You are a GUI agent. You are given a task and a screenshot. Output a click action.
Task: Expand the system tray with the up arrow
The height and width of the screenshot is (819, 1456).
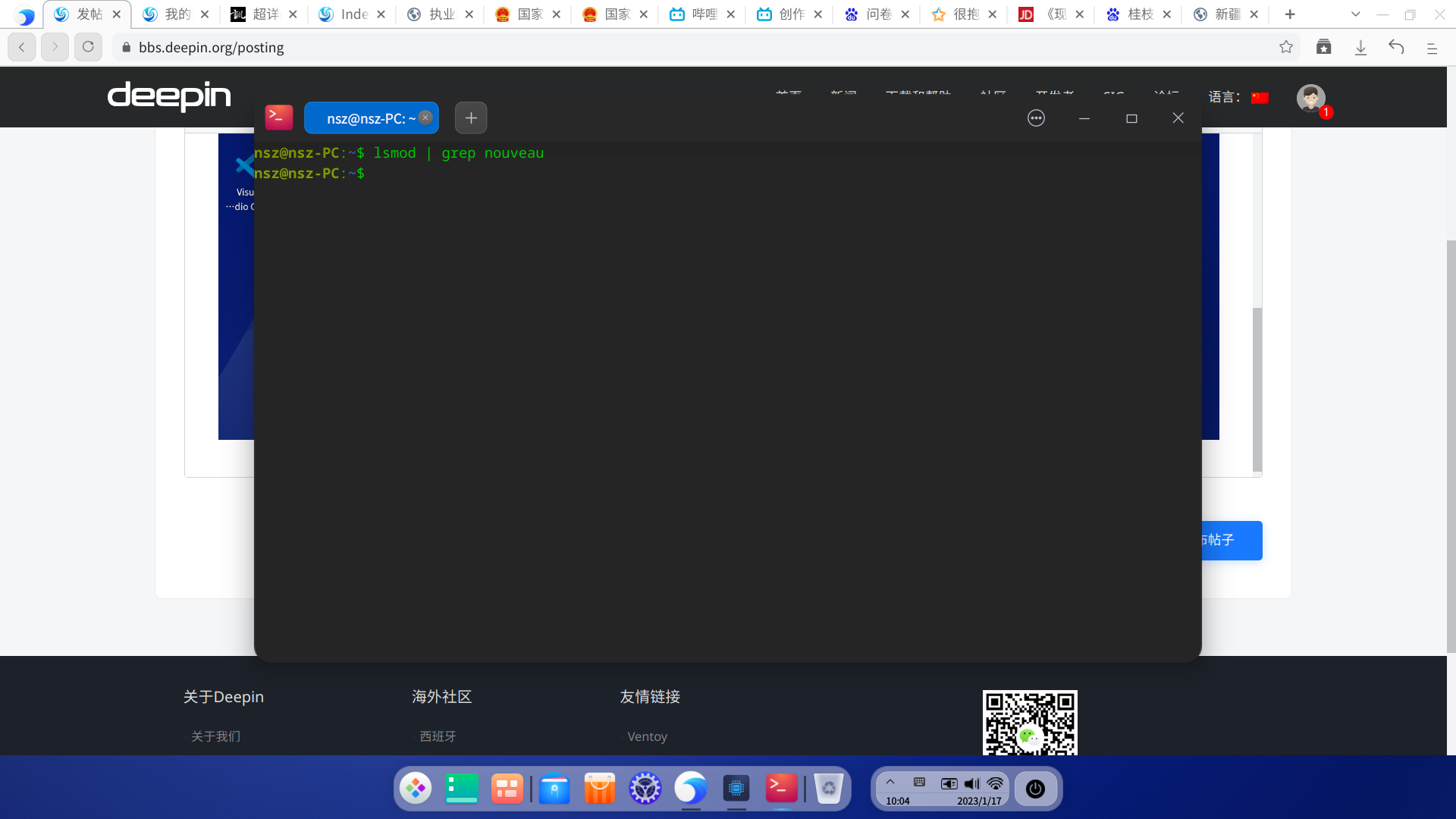(890, 782)
